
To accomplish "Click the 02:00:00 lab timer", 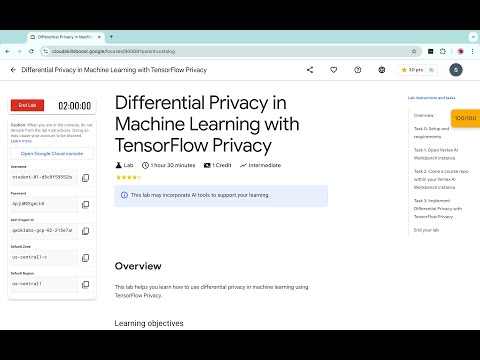I will pos(75,106).
